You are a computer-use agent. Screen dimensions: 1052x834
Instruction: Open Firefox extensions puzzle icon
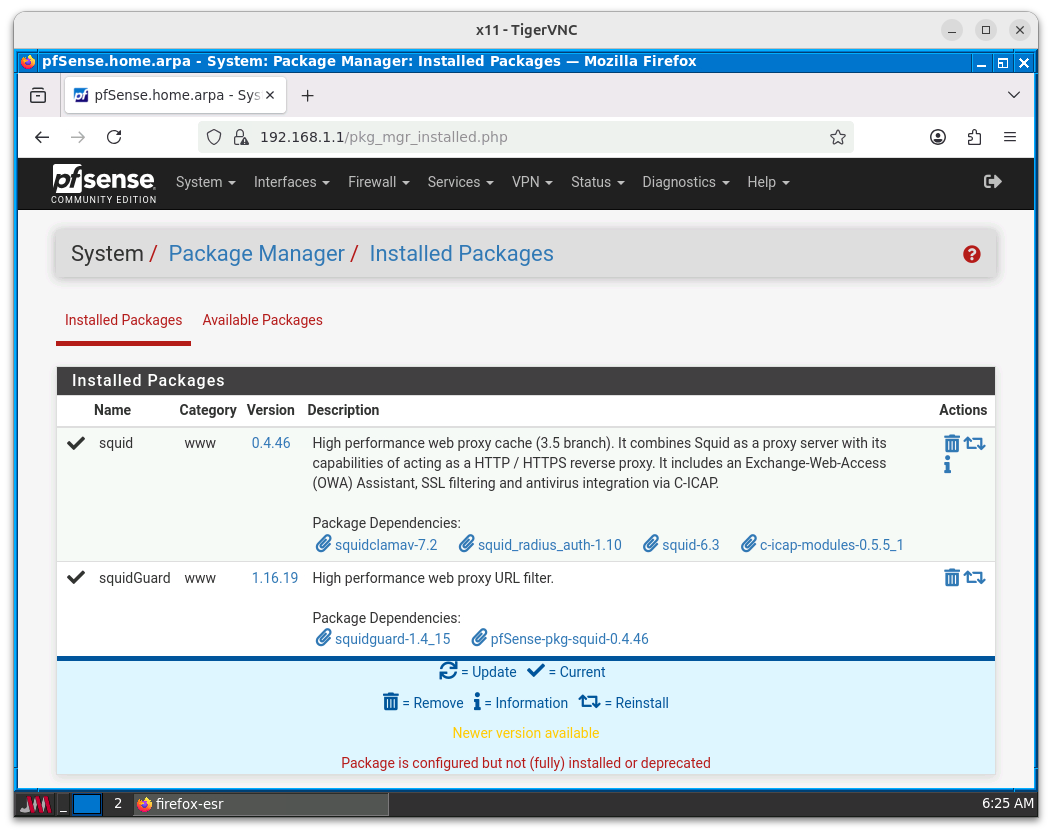point(974,137)
